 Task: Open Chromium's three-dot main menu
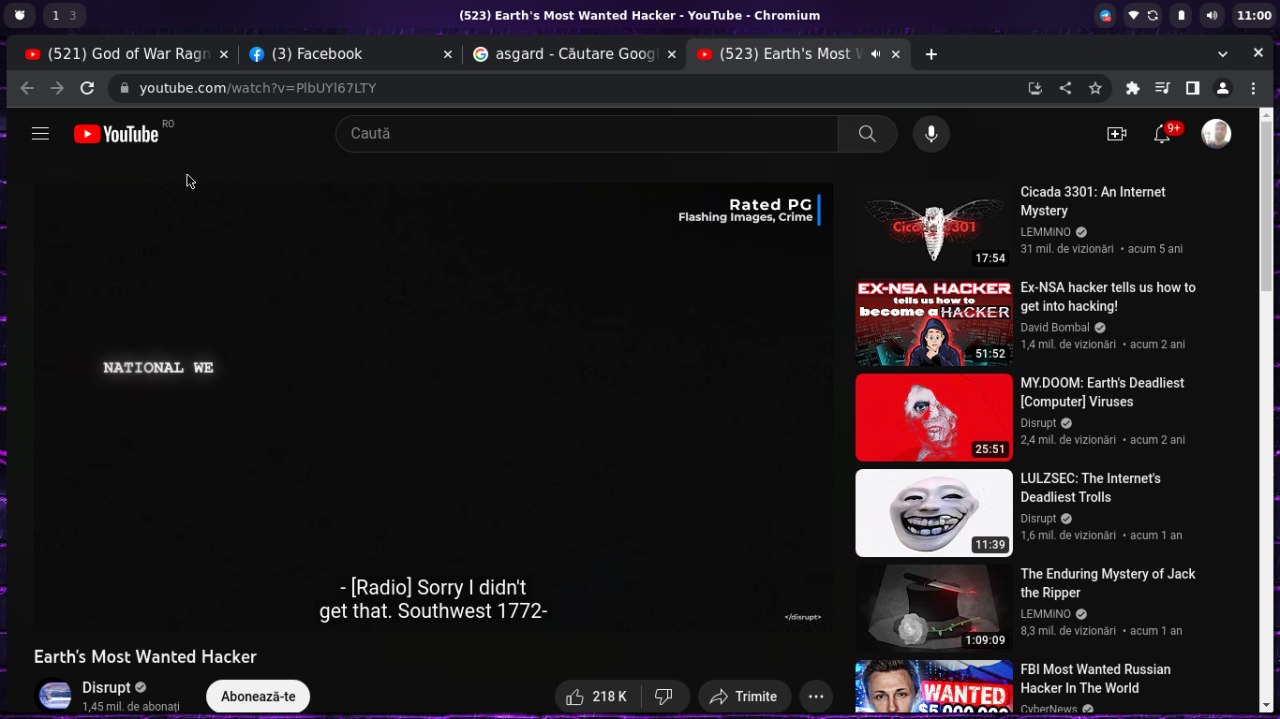pos(1253,88)
